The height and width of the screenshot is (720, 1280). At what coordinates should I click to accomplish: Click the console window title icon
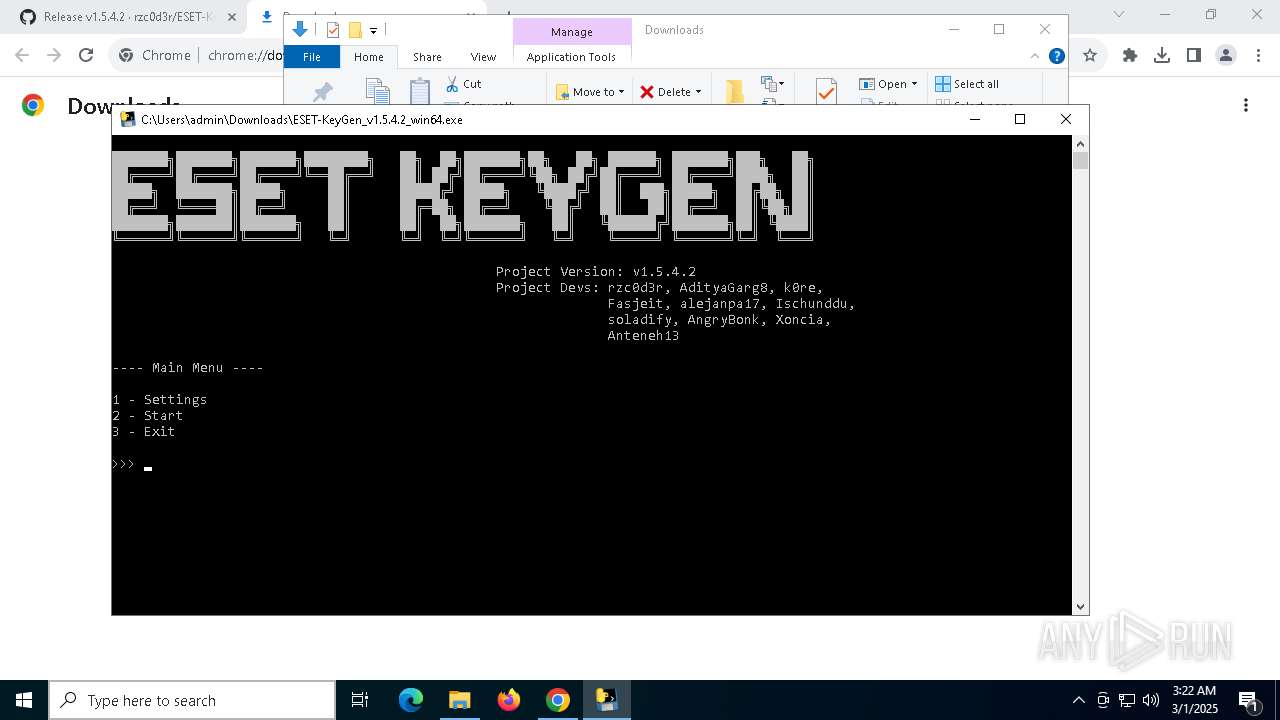(x=128, y=119)
